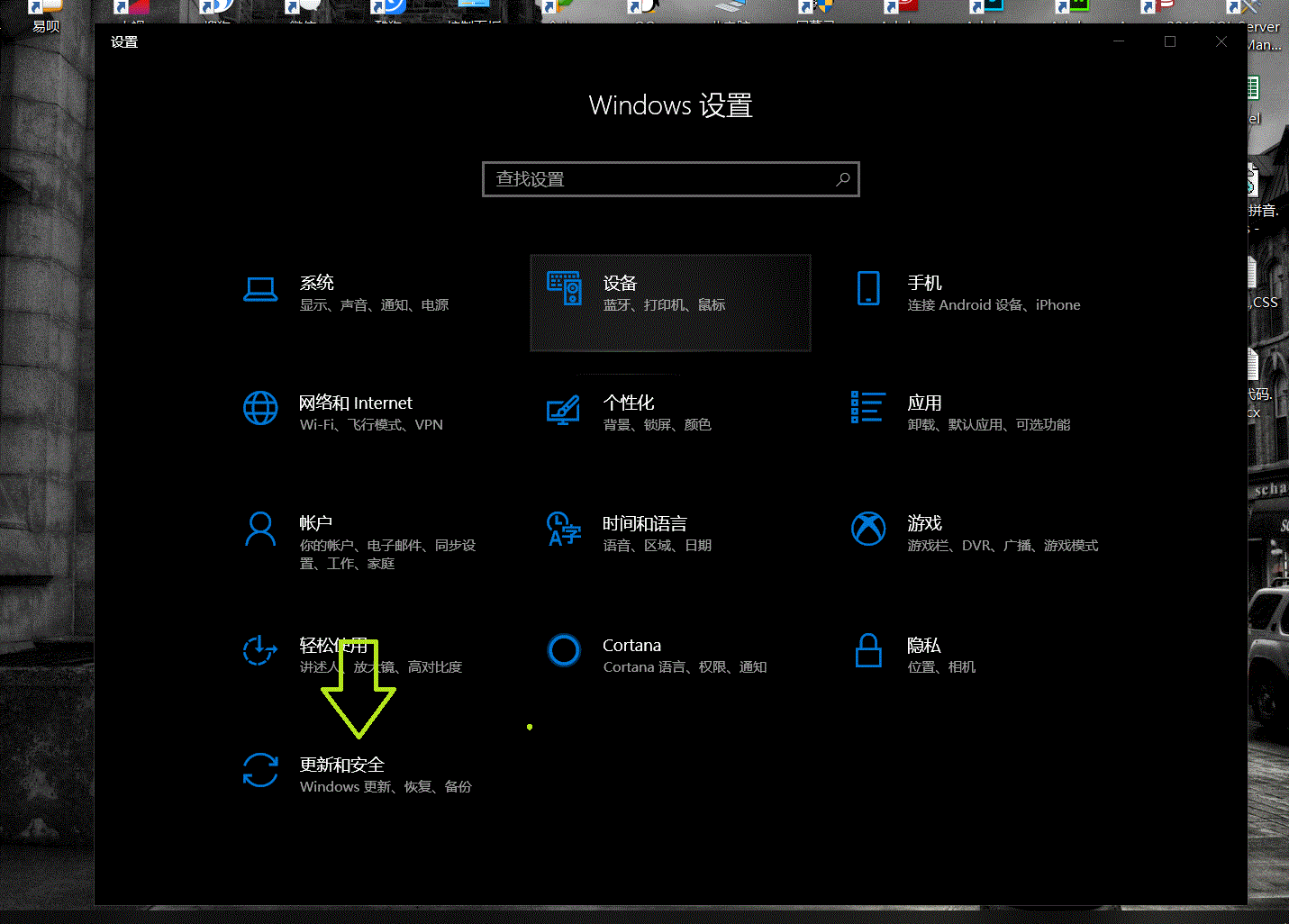Click 连接 Android 设备、iPhone text
The width and height of the screenshot is (1289, 924).
click(994, 305)
